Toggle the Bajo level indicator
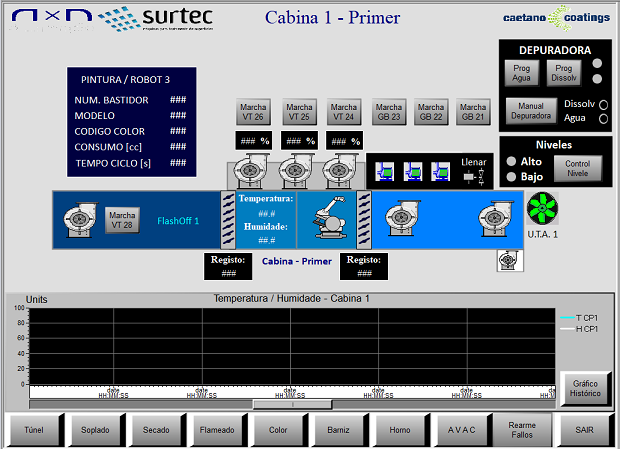Screen dimensions: 620x449 click(510, 177)
